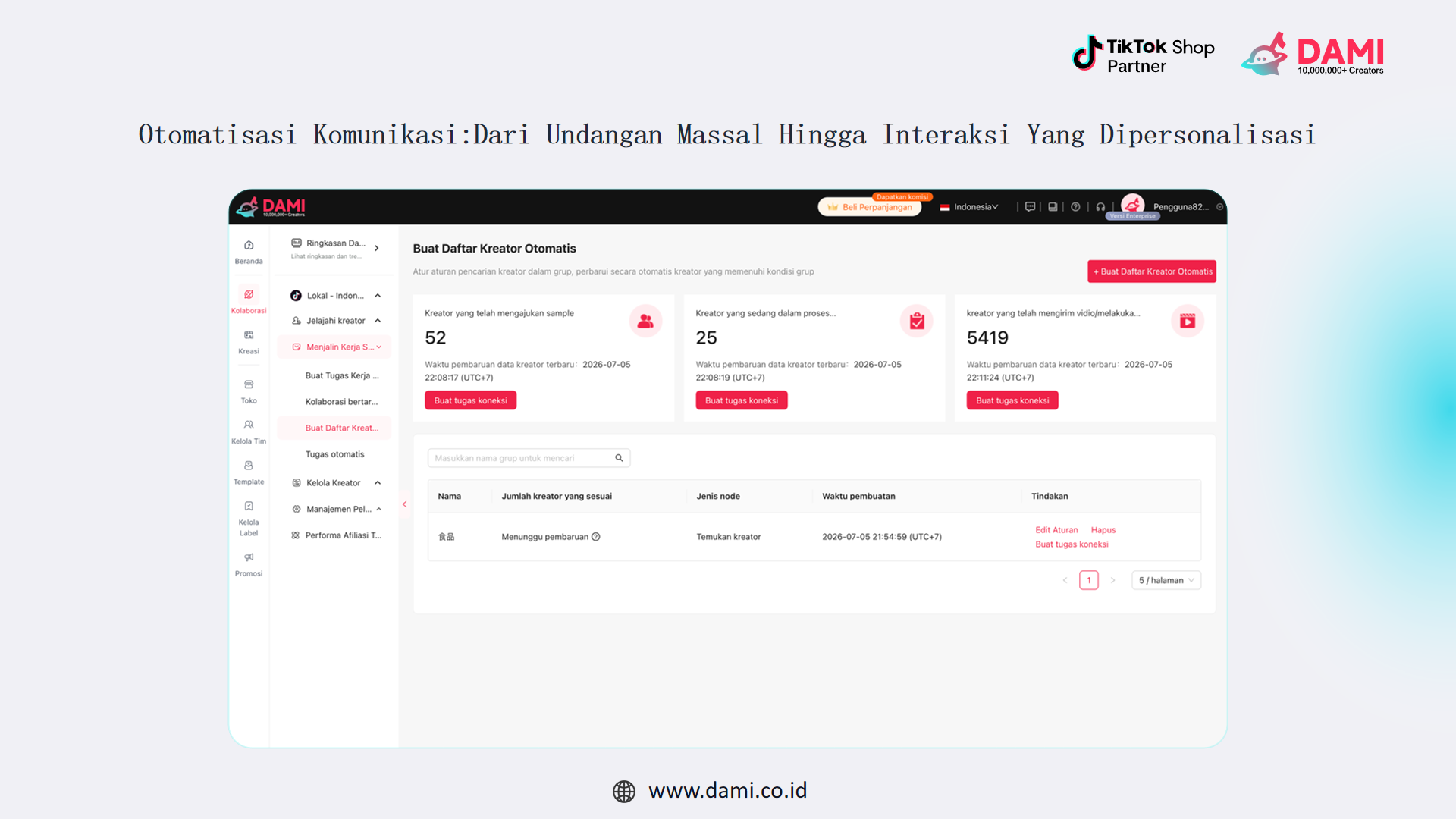
Task: Open the Jelajahi kreator menu item
Action: (x=336, y=321)
